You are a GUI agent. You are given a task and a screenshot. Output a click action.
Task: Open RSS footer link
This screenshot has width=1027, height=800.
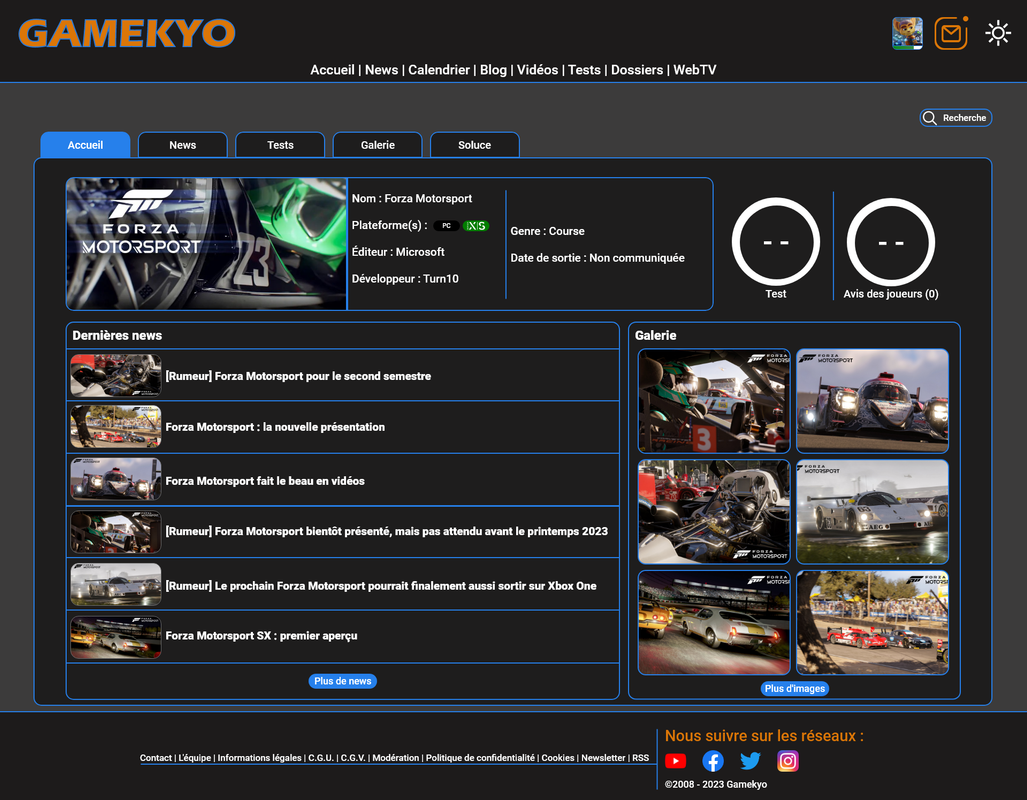(641, 758)
